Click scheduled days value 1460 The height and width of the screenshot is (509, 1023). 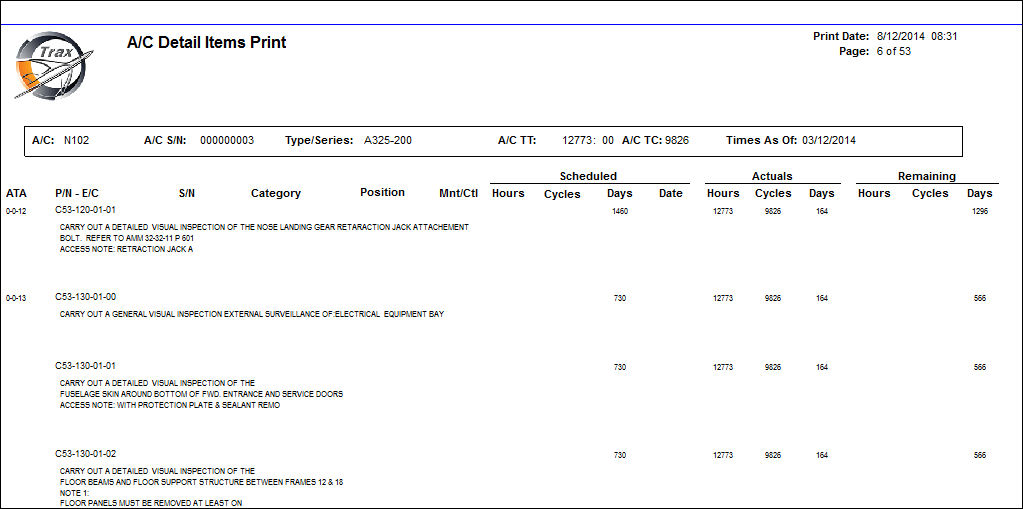click(620, 211)
